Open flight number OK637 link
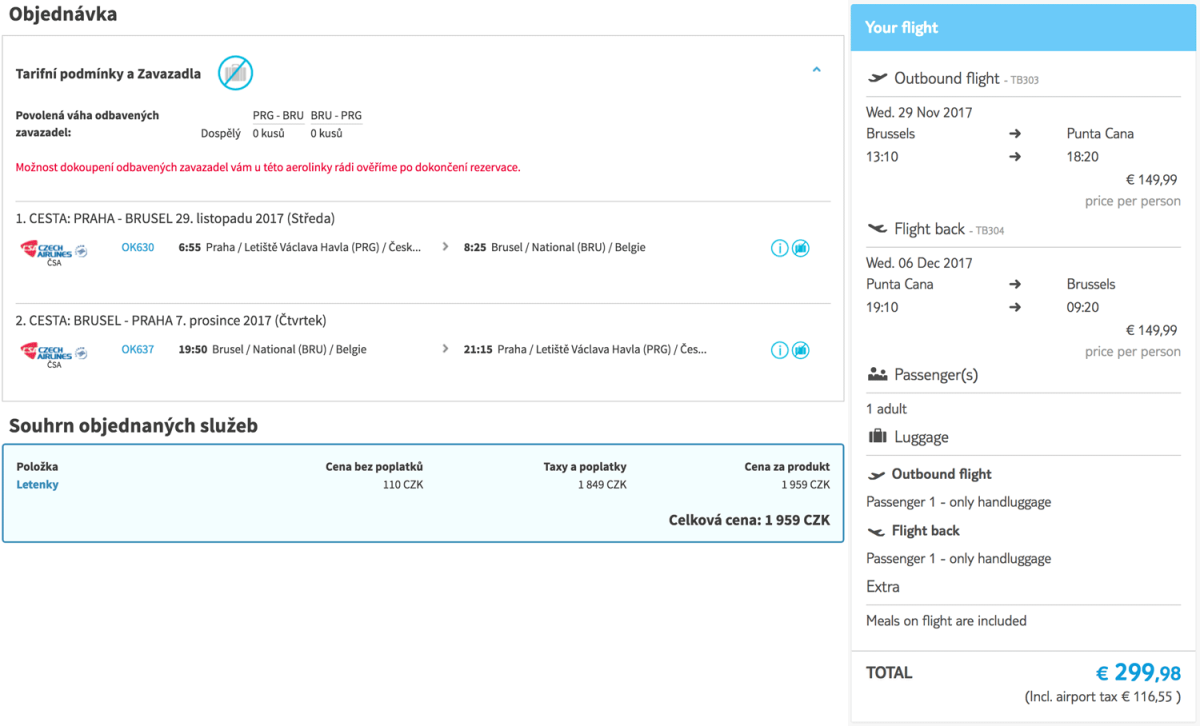Viewport: 1200px width, 726px height. (x=138, y=349)
